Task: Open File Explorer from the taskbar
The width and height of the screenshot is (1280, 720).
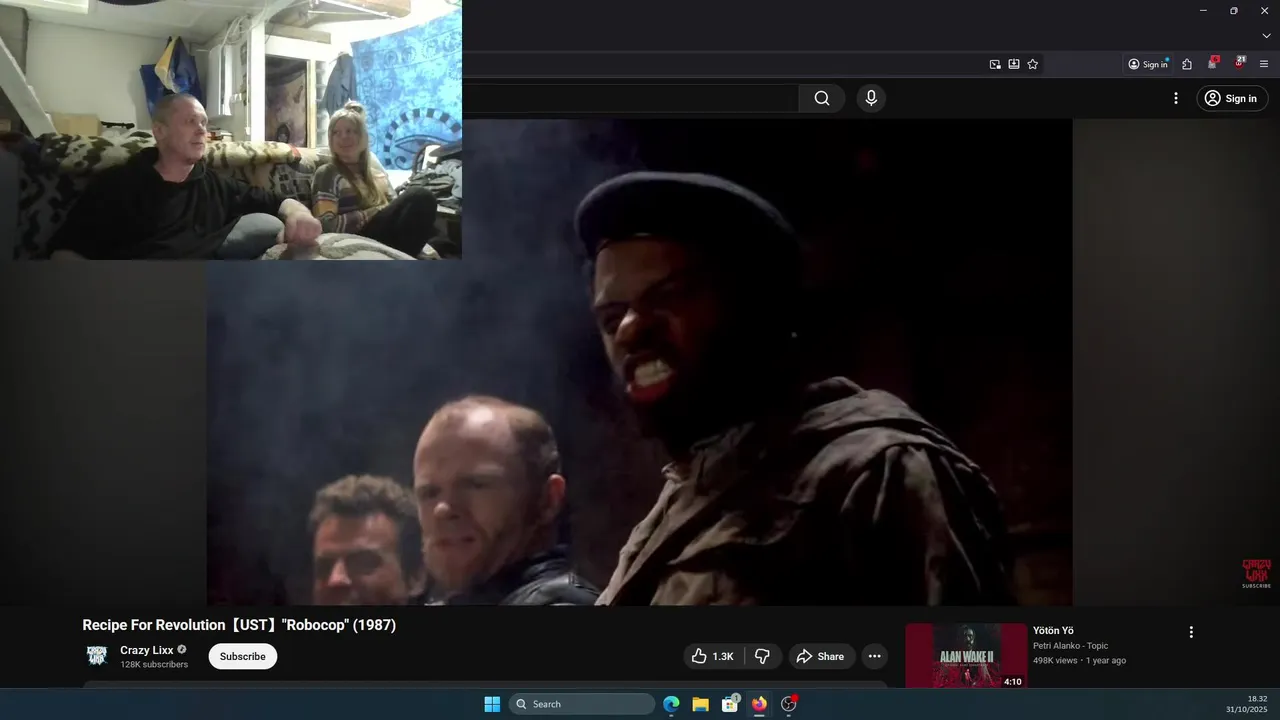Action: point(700,704)
